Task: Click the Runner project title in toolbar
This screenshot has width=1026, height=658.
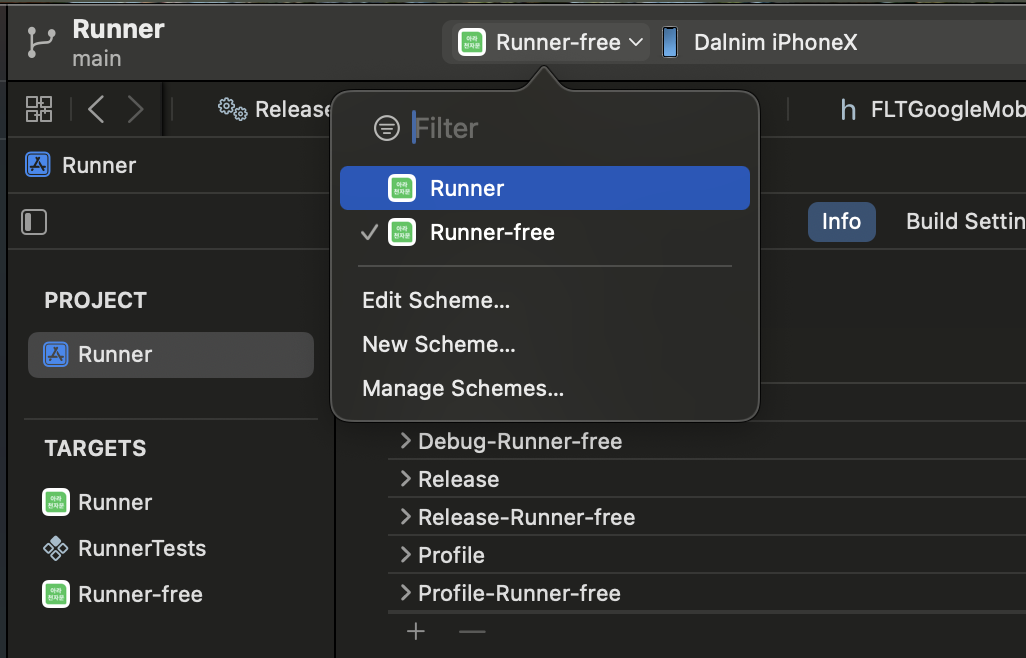Action: (x=118, y=29)
